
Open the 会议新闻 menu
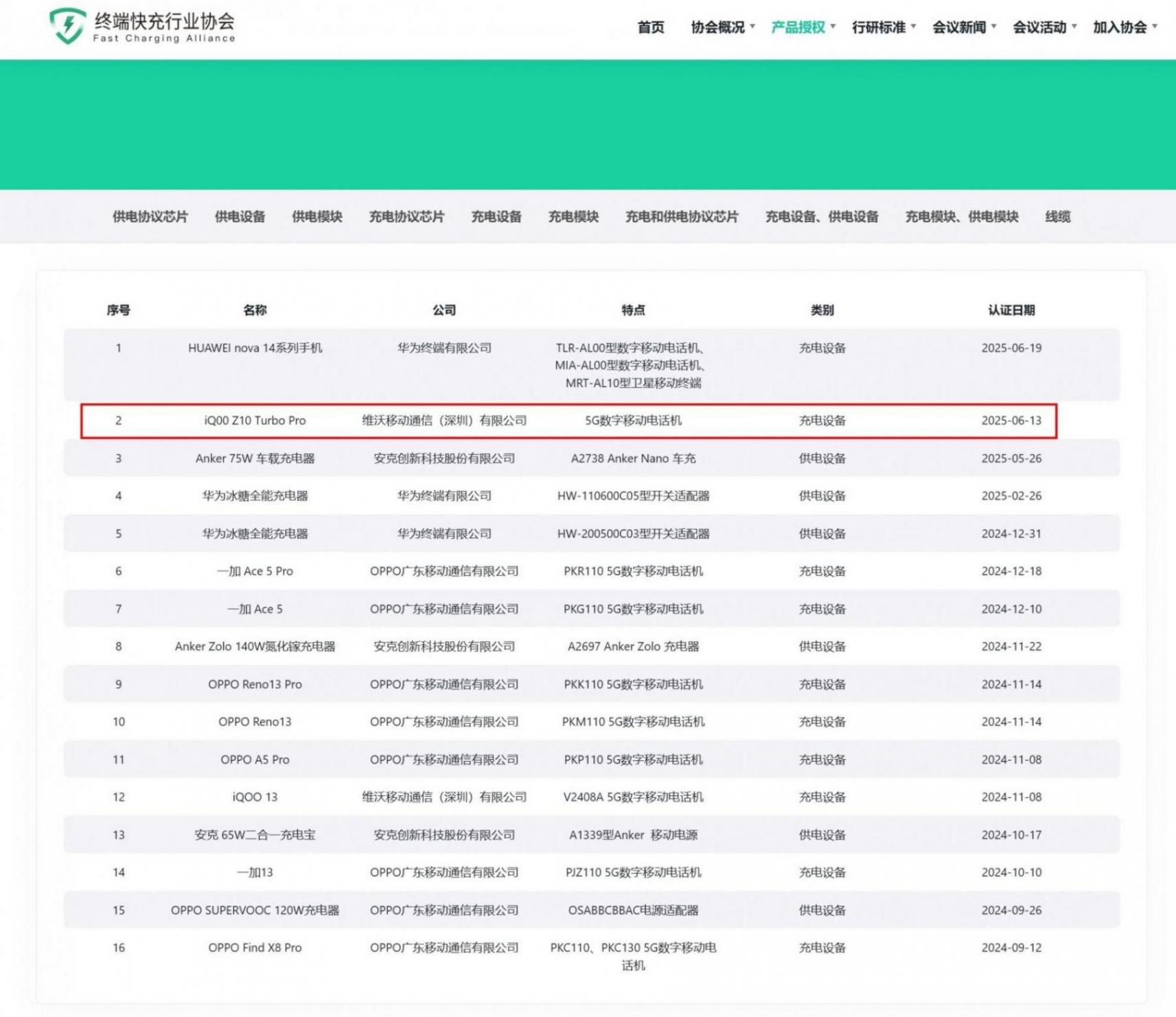click(963, 27)
